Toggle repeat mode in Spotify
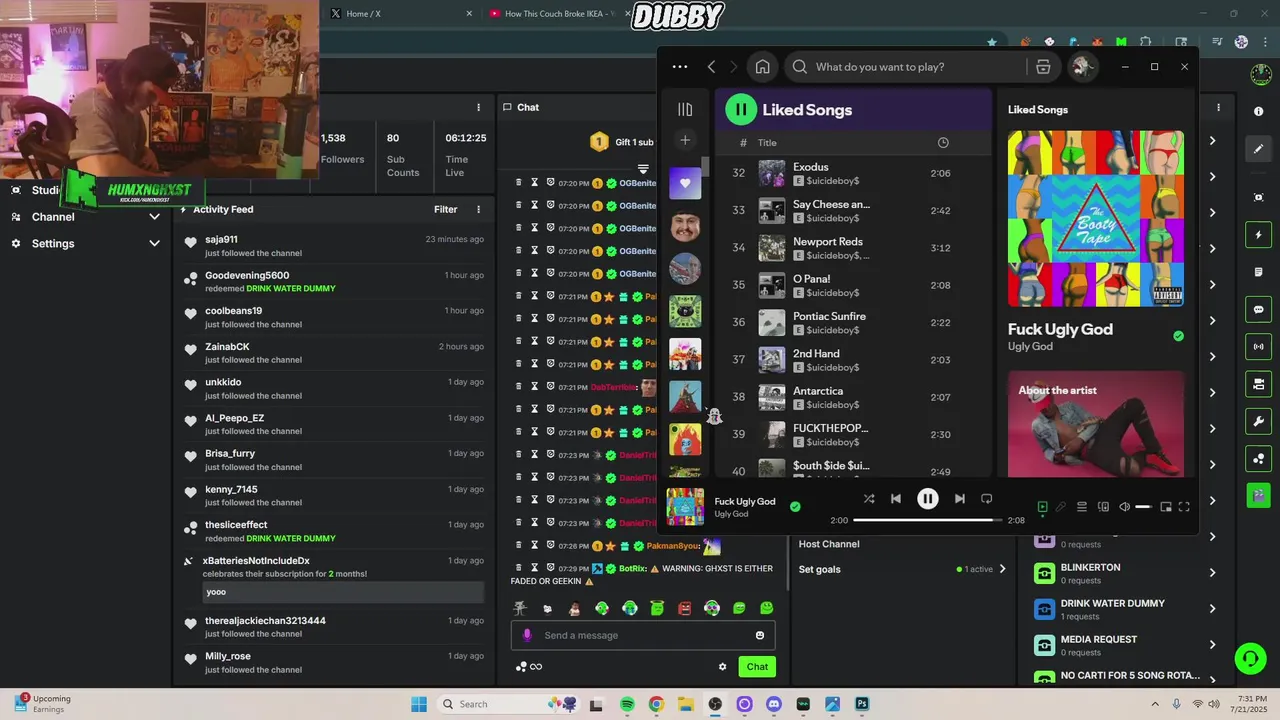 pos(986,499)
